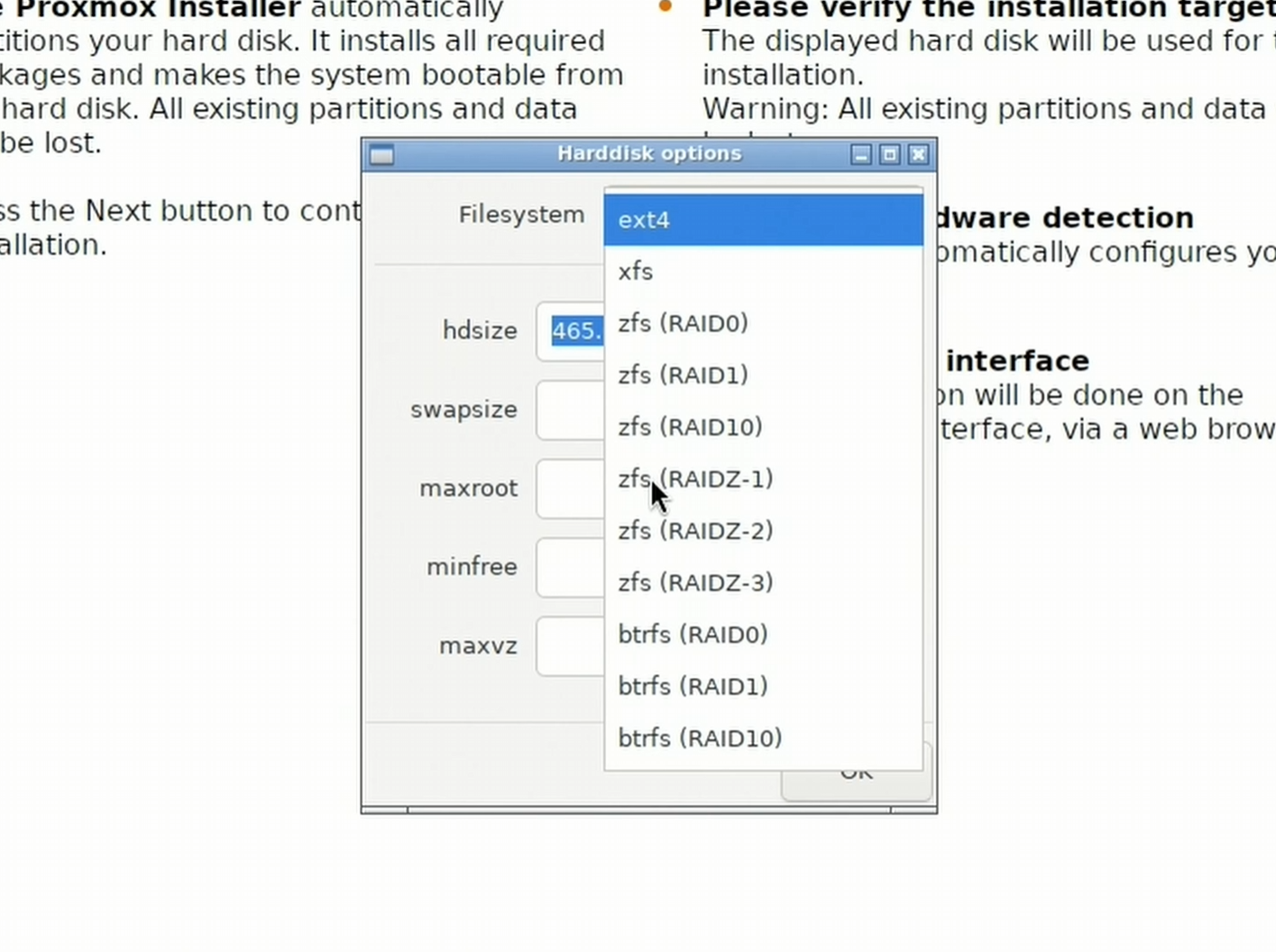The height and width of the screenshot is (952, 1276).
Task: Maximize the Harddisk options dialog
Action: click(x=890, y=155)
